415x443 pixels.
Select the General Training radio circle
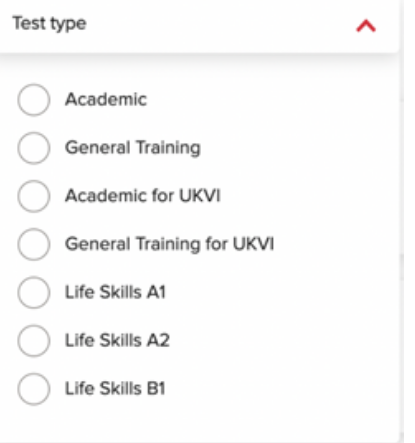coord(34,148)
